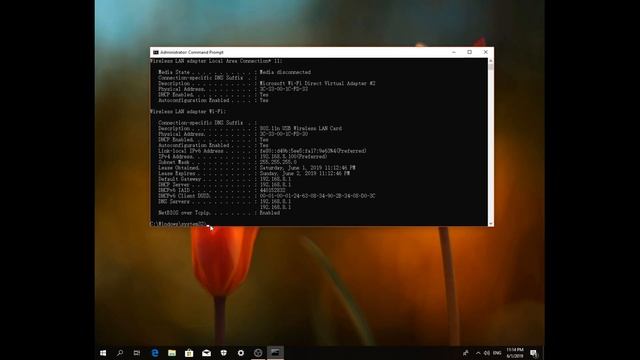Open the Windows Start menu
The height and width of the screenshot is (360, 640).
[x=103, y=353]
